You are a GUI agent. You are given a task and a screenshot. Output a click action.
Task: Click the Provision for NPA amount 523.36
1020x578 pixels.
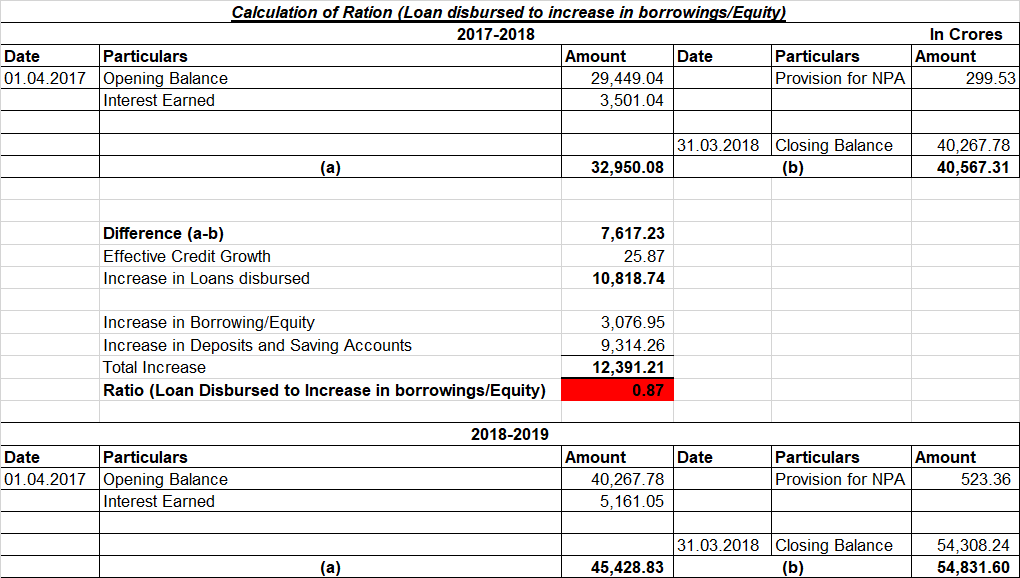click(x=965, y=479)
